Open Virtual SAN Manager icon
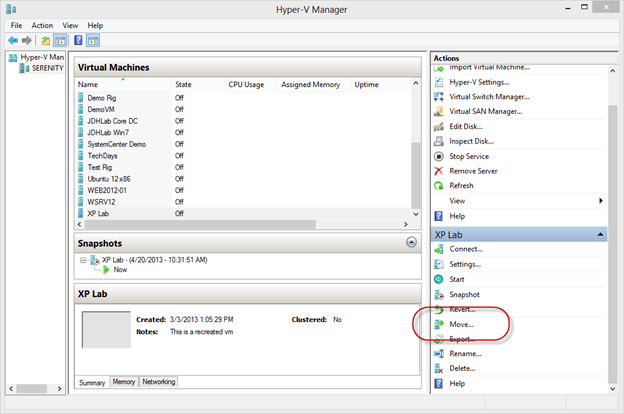The image size is (624, 414). coord(439,111)
